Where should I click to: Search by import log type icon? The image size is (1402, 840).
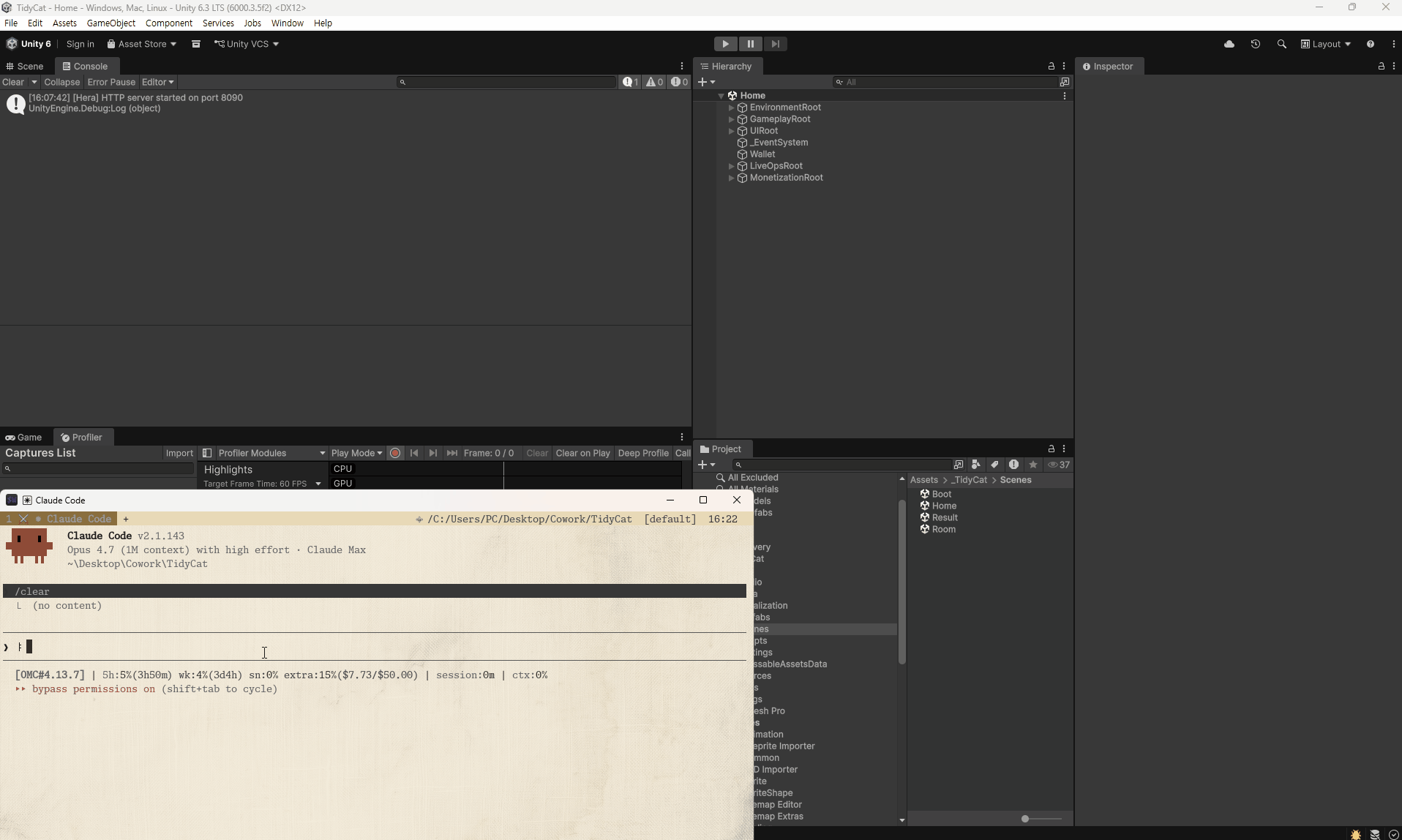(1014, 465)
